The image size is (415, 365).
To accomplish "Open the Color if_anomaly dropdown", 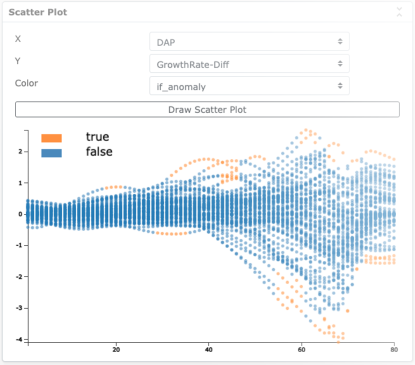I will click(249, 86).
